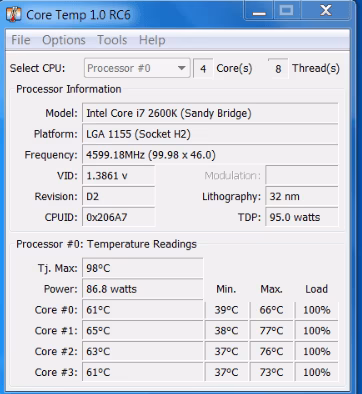Viewport: 362px width, 394px height.
Task: Click Core #2 load 100% value
Action: pos(317,352)
